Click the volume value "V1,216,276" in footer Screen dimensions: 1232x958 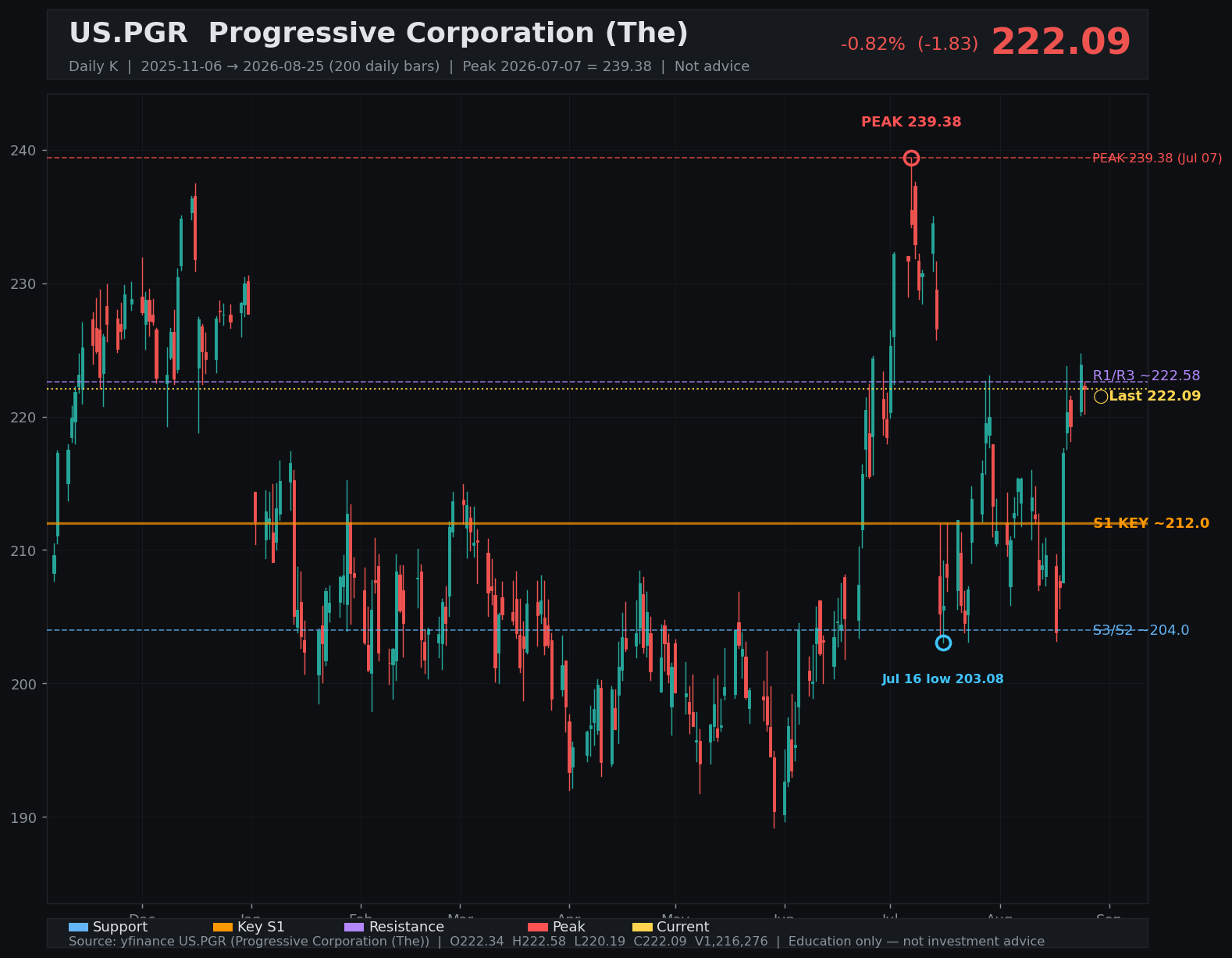[732, 942]
